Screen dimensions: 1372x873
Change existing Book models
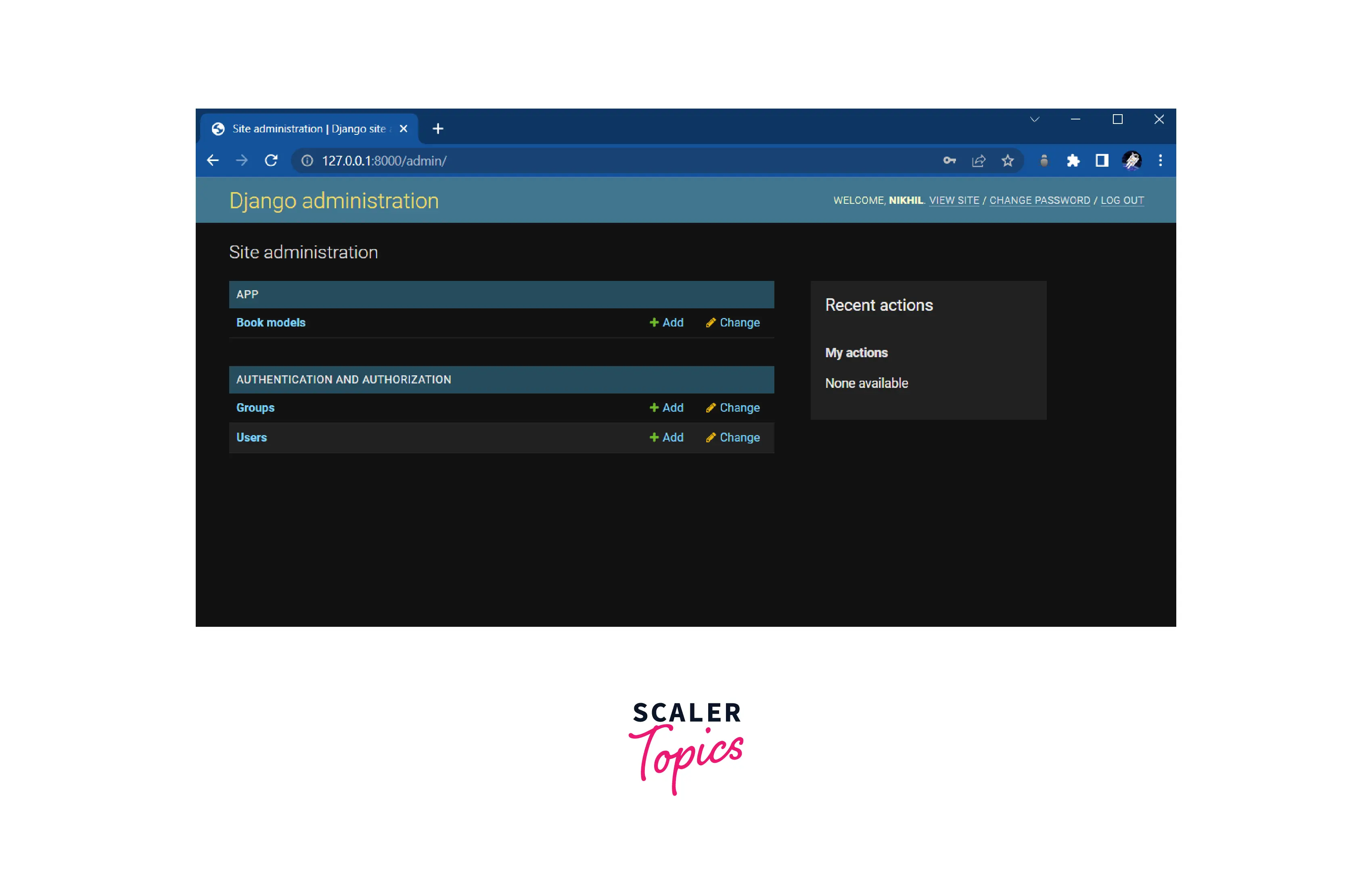(732, 322)
